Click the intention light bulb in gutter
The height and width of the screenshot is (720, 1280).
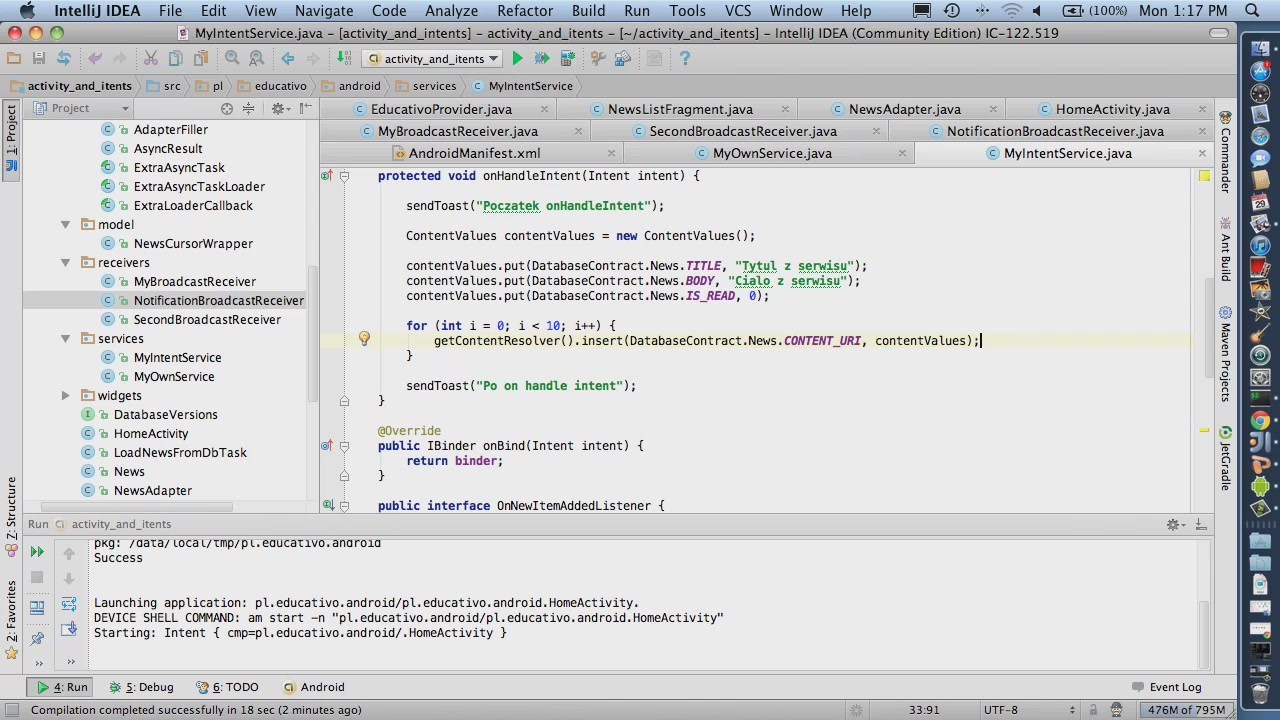coord(364,339)
